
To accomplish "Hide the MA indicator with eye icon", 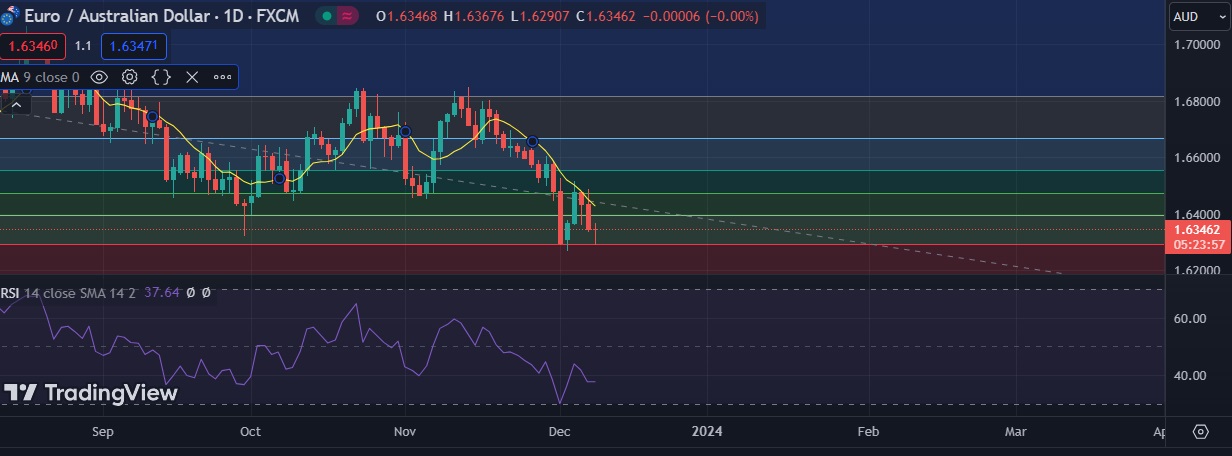I will click(99, 77).
